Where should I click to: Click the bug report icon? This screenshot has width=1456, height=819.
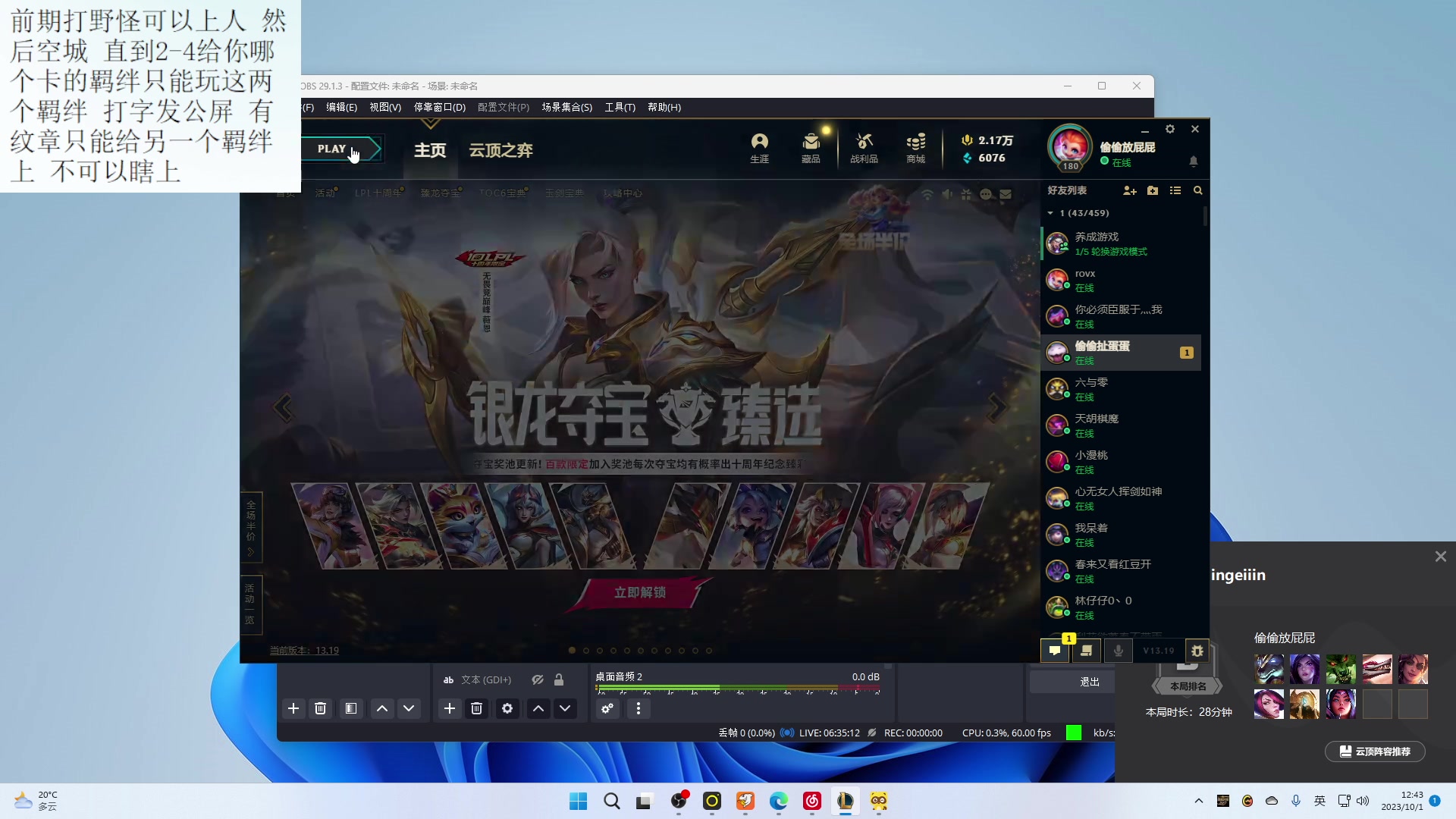pos(1197,651)
